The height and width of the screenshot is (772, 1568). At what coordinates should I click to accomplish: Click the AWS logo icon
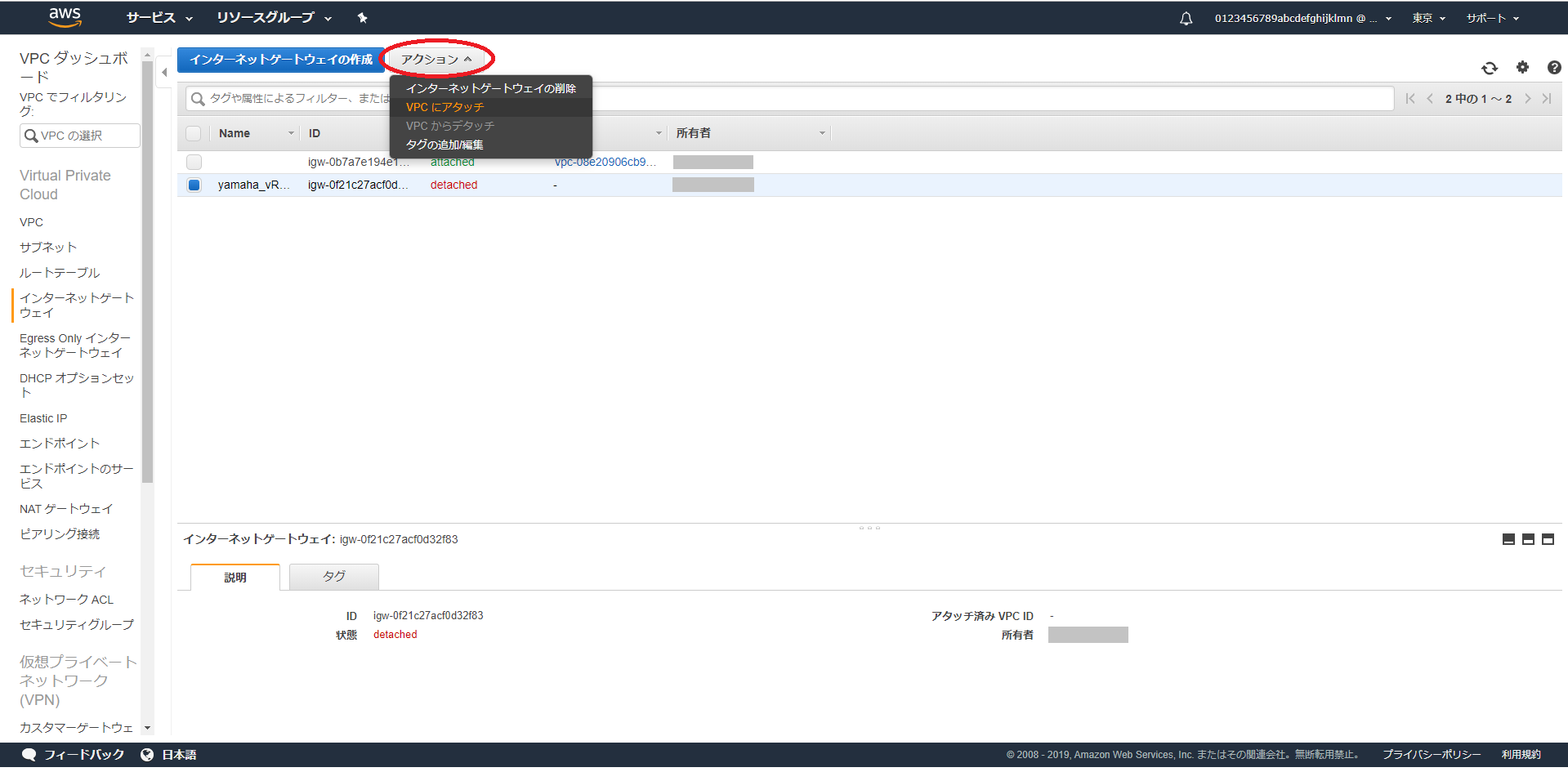click(x=65, y=16)
